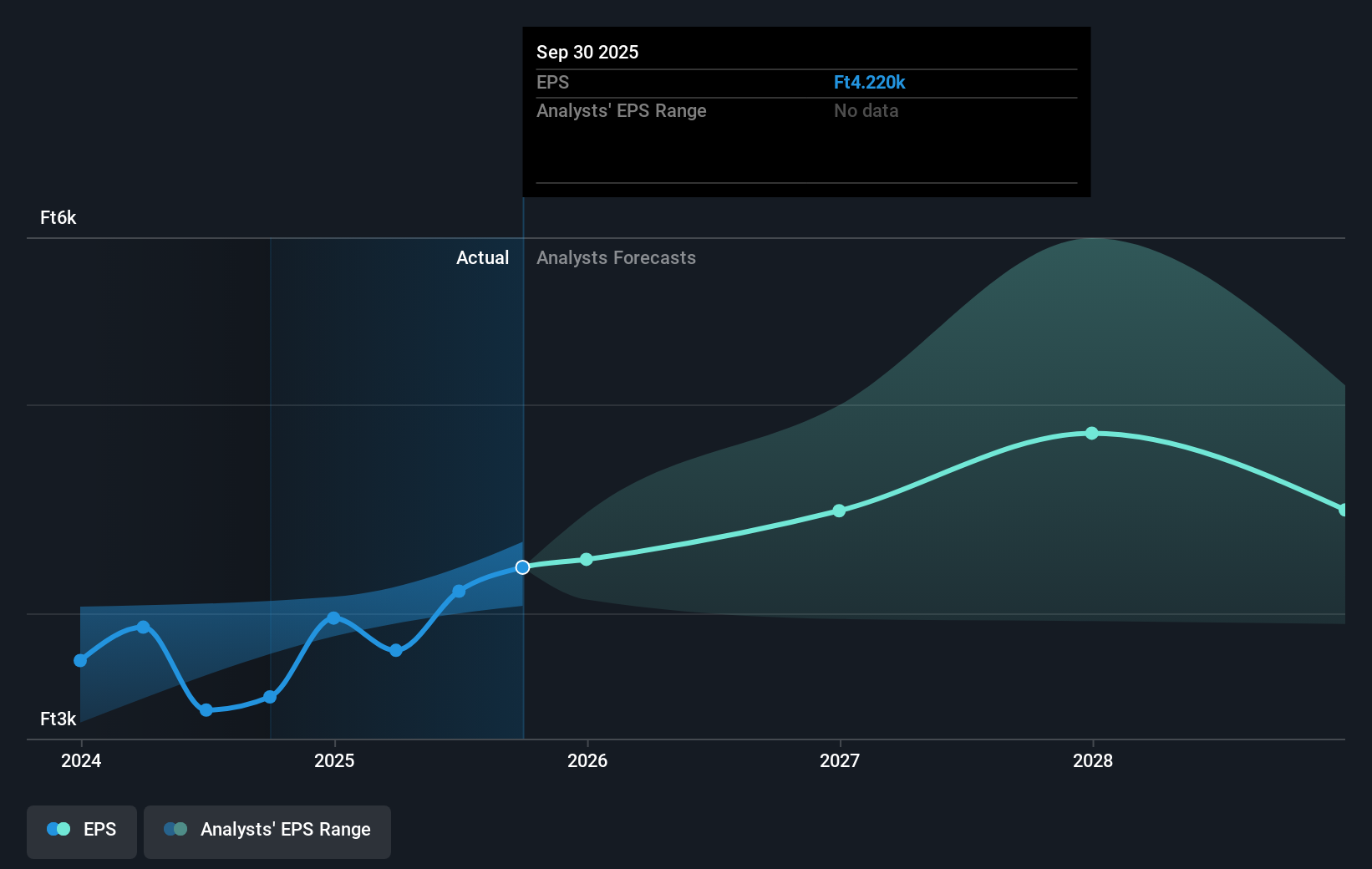Viewport: 1372px width, 869px height.
Task: Select the Sep 30 2025 highlighted EPS point
Action: (522, 567)
